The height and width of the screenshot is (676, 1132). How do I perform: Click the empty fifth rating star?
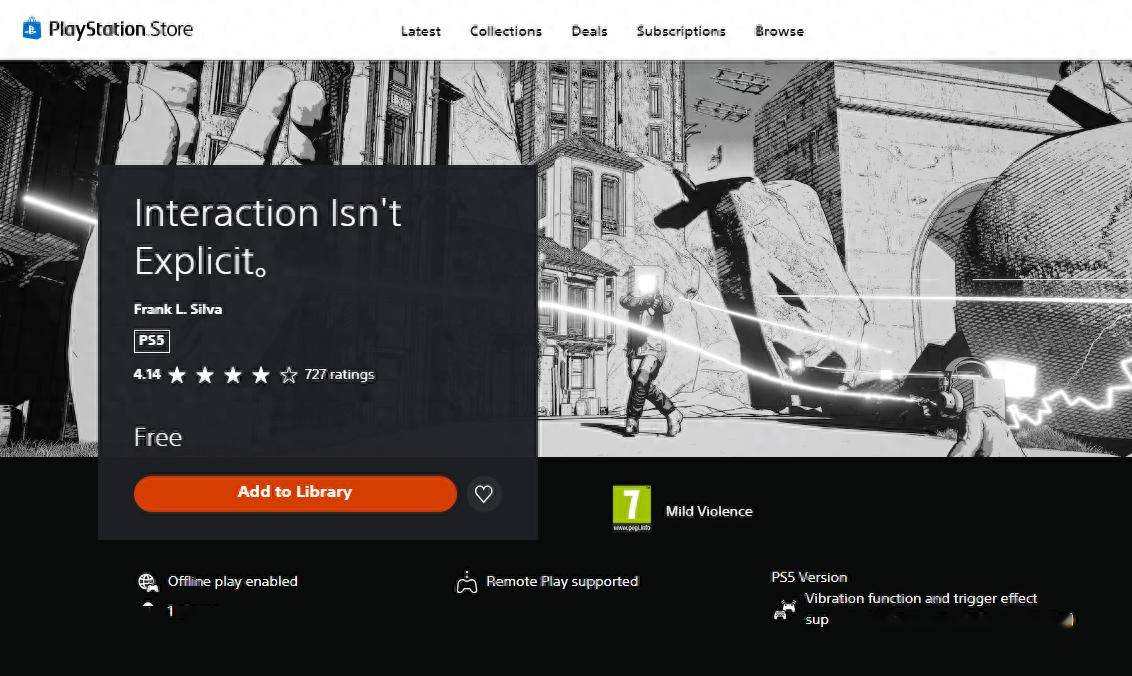pyautogui.click(x=289, y=375)
